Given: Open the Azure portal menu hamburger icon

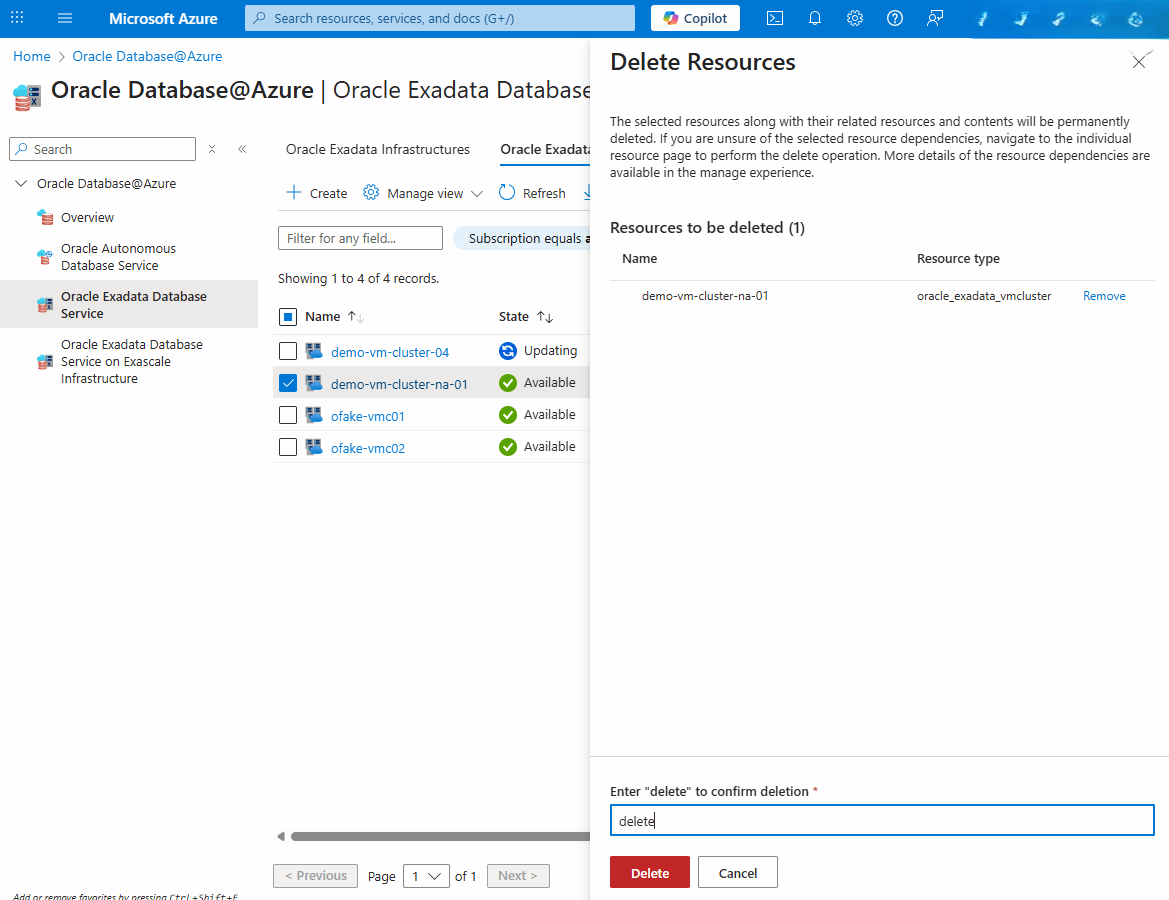Looking at the screenshot, I should pyautogui.click(x=64, y=17).
